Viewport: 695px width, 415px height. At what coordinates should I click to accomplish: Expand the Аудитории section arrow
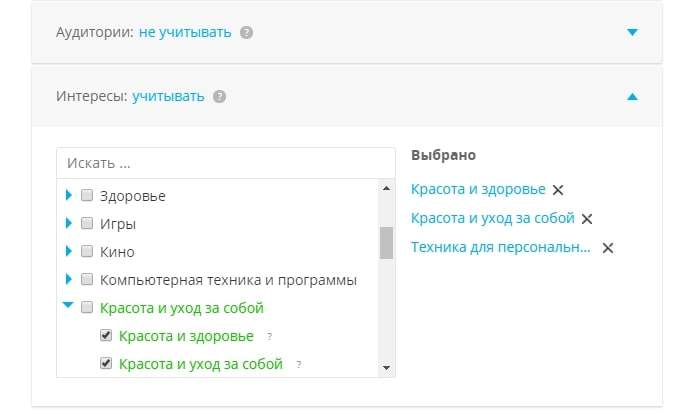click(x=631, y=32)
